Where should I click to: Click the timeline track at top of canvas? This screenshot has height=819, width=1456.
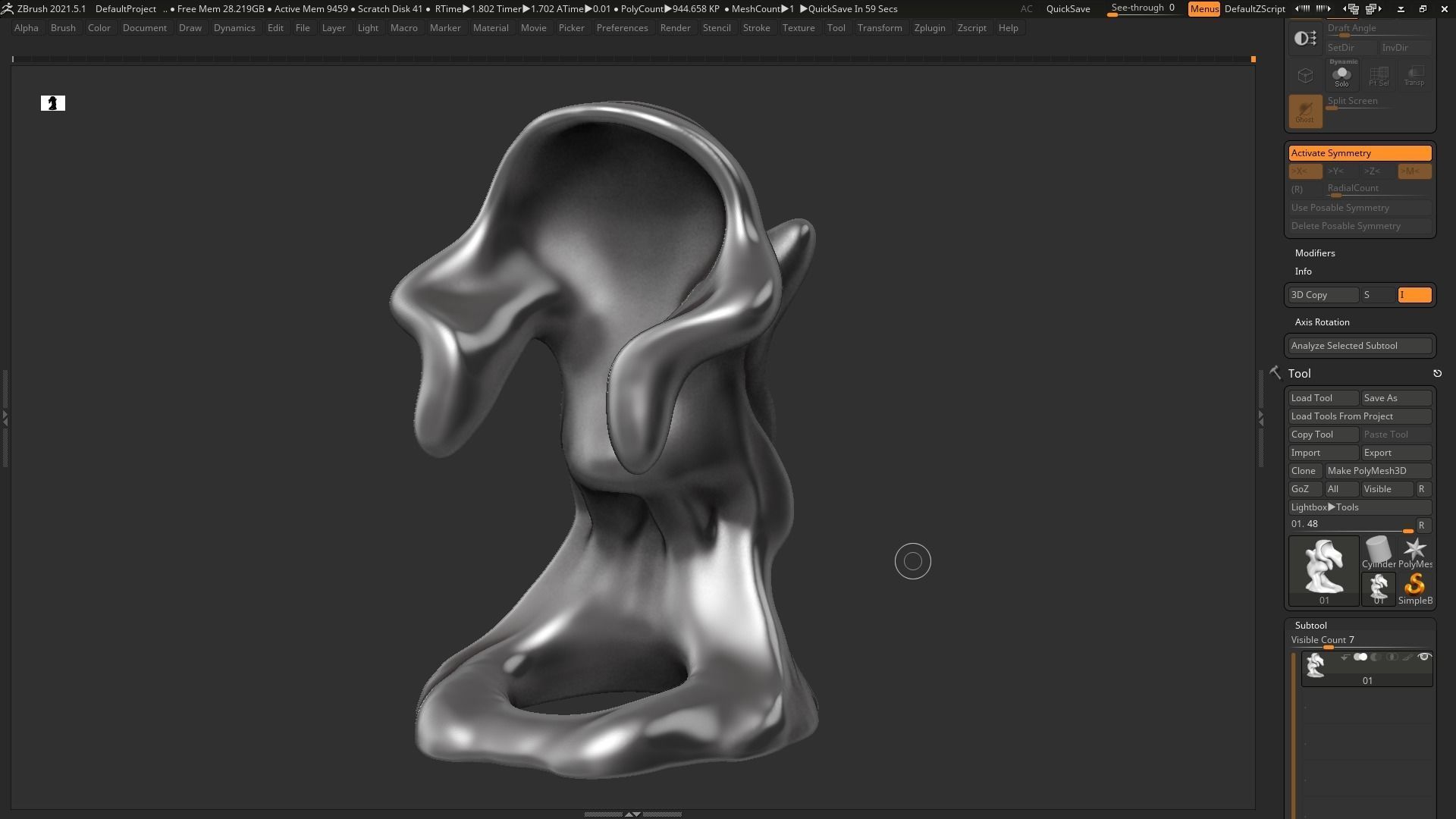(632, 59)
